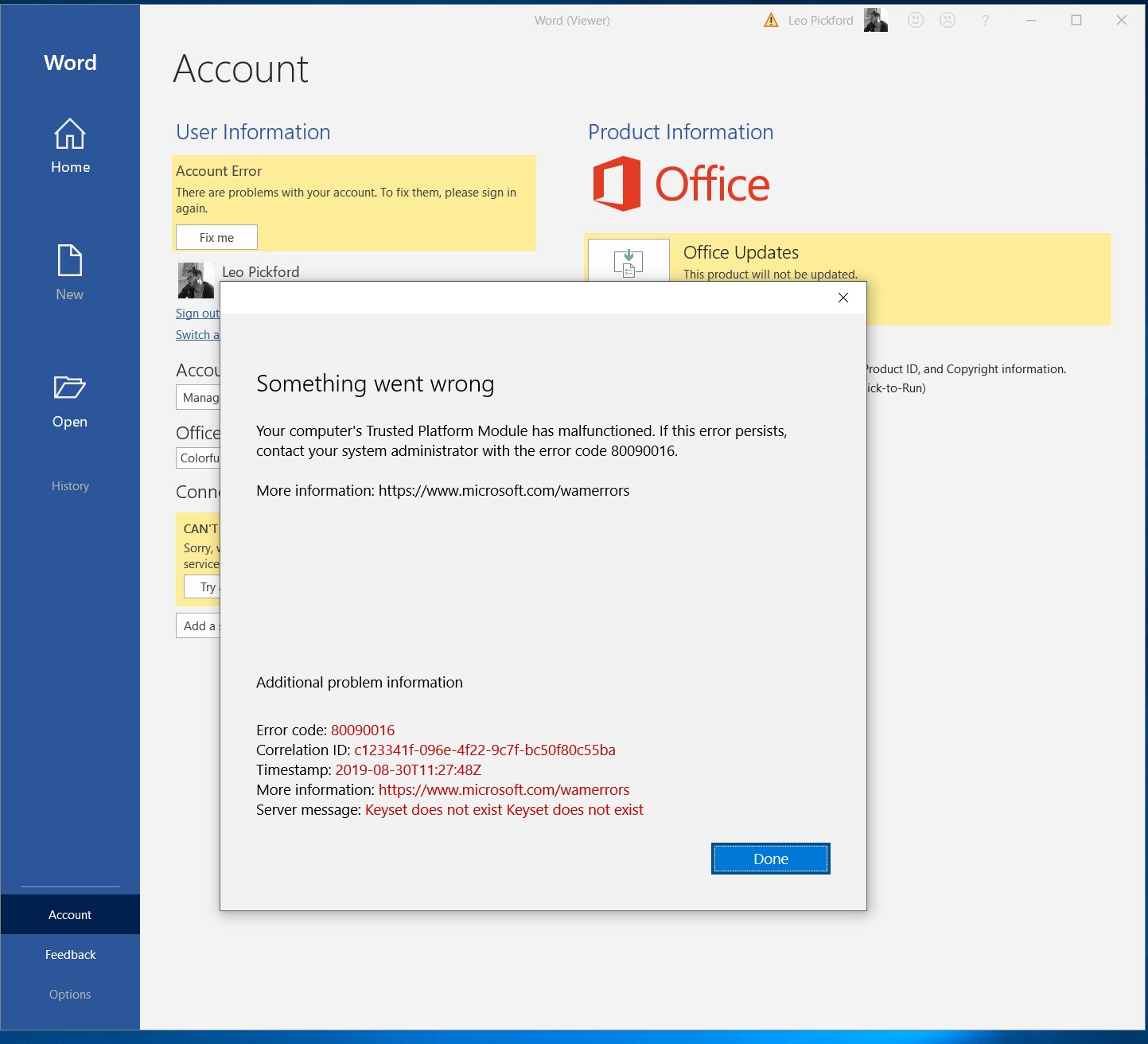Click the Keyset does not exist message
Viewport: 1148px width, 1044px height.
(x=504, y=810)
